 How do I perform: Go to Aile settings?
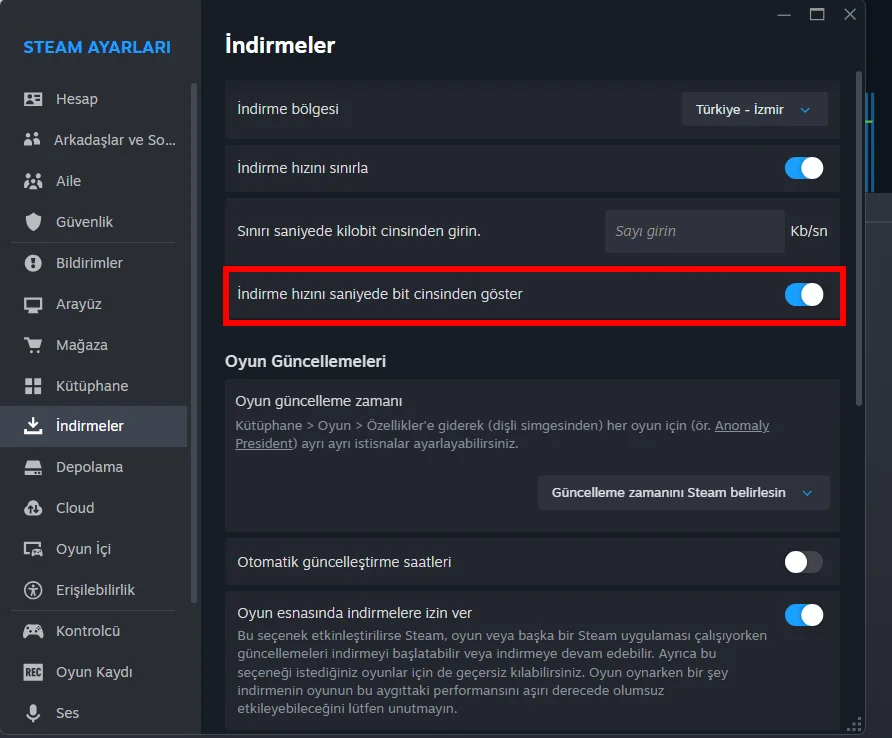[x=94, y=181]
